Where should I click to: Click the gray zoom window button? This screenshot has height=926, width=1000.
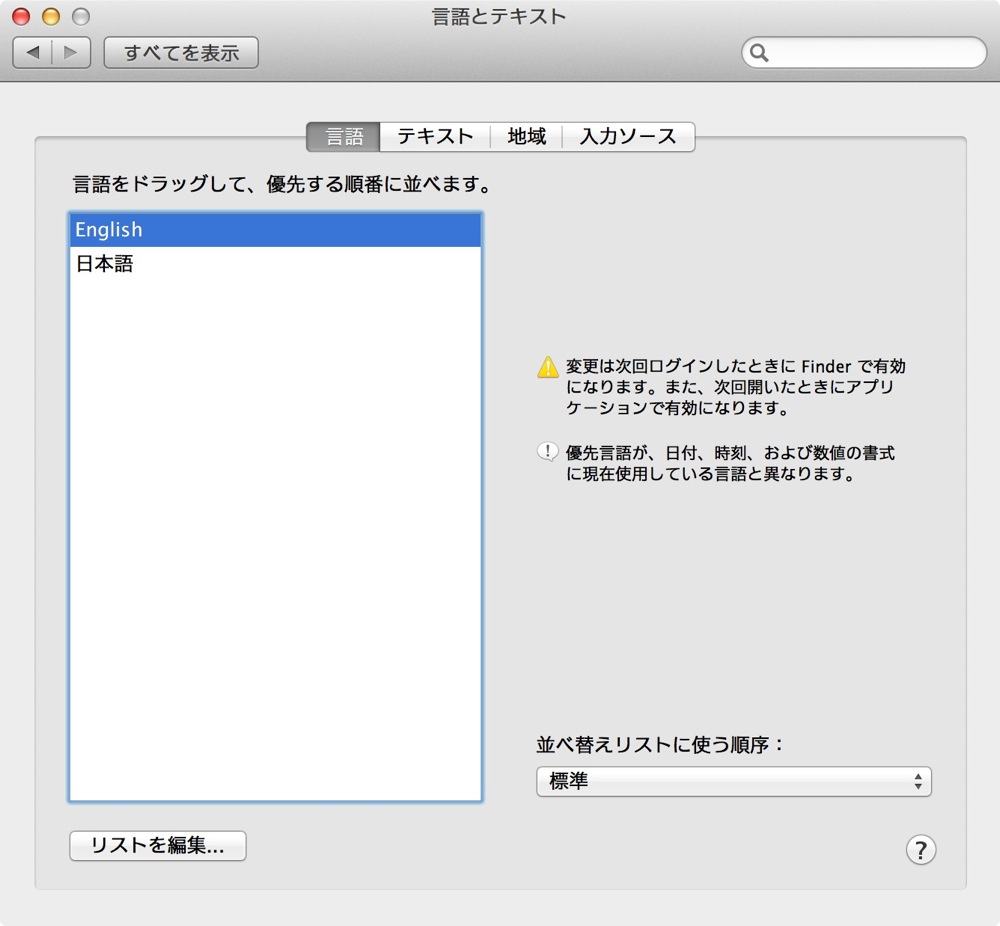[x=81, y=16]
